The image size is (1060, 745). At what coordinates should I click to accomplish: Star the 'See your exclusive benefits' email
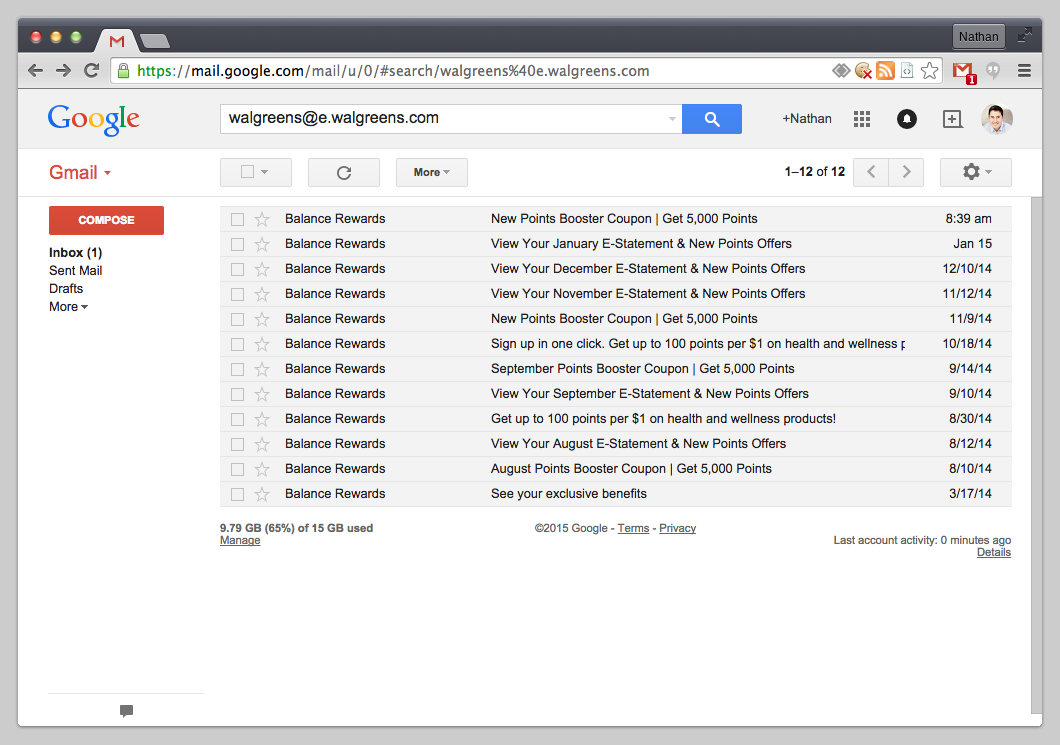262,494
